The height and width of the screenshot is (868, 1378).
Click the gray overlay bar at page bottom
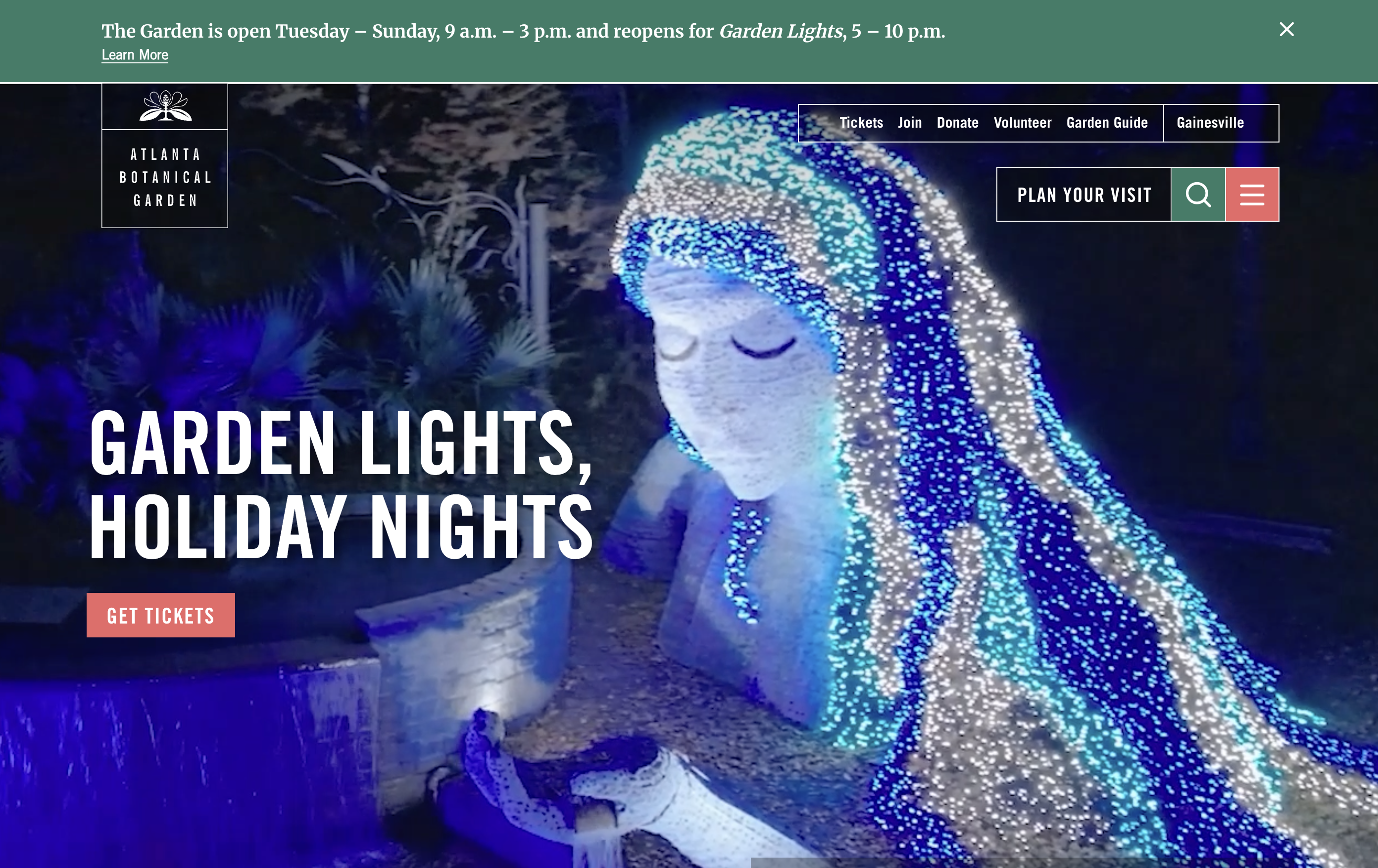1064,863
